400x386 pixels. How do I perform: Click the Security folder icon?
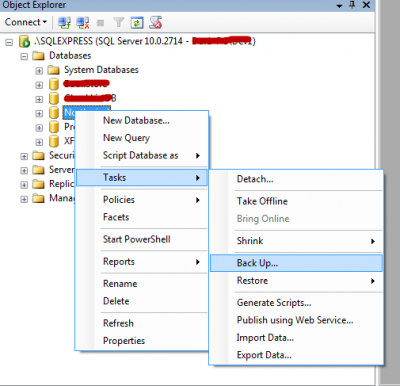tap(38, 156)
